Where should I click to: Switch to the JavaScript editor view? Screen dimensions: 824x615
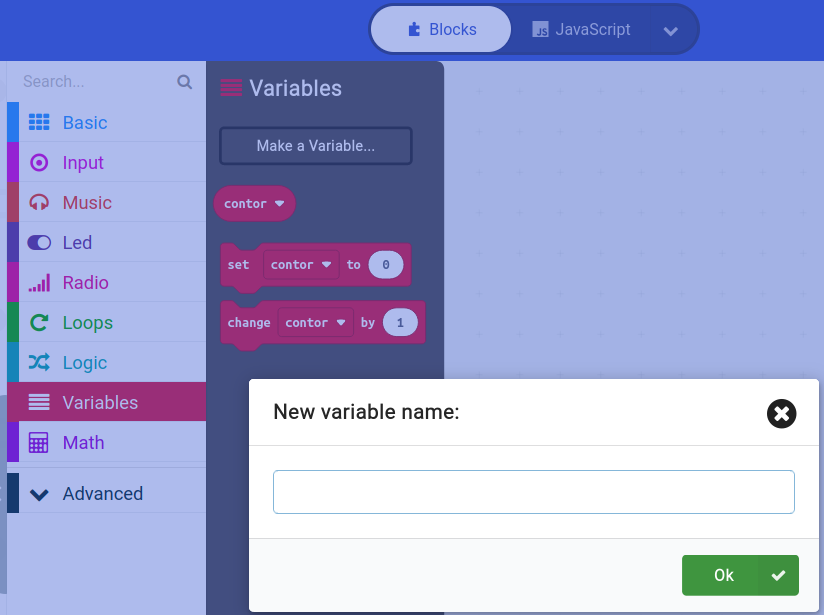coord(582,30)
